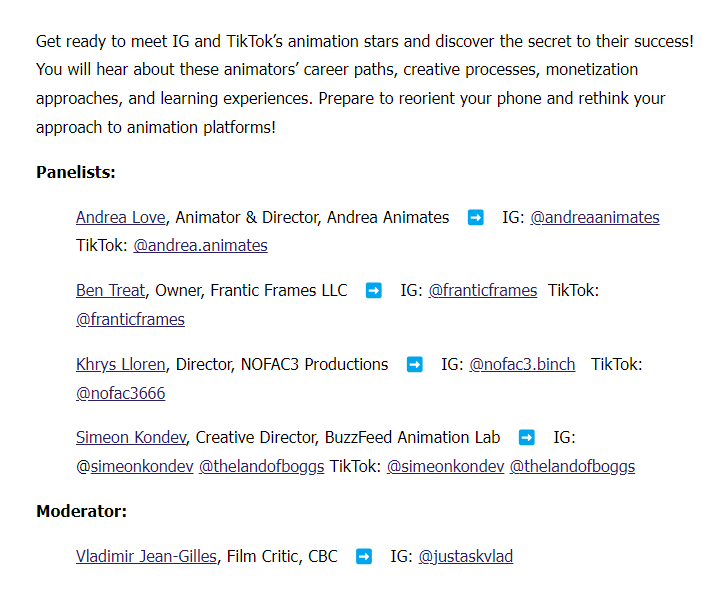720x615 pixels.
Task: Click arrow icon after Andrea Animates
Action: click(x=476, y=217)
